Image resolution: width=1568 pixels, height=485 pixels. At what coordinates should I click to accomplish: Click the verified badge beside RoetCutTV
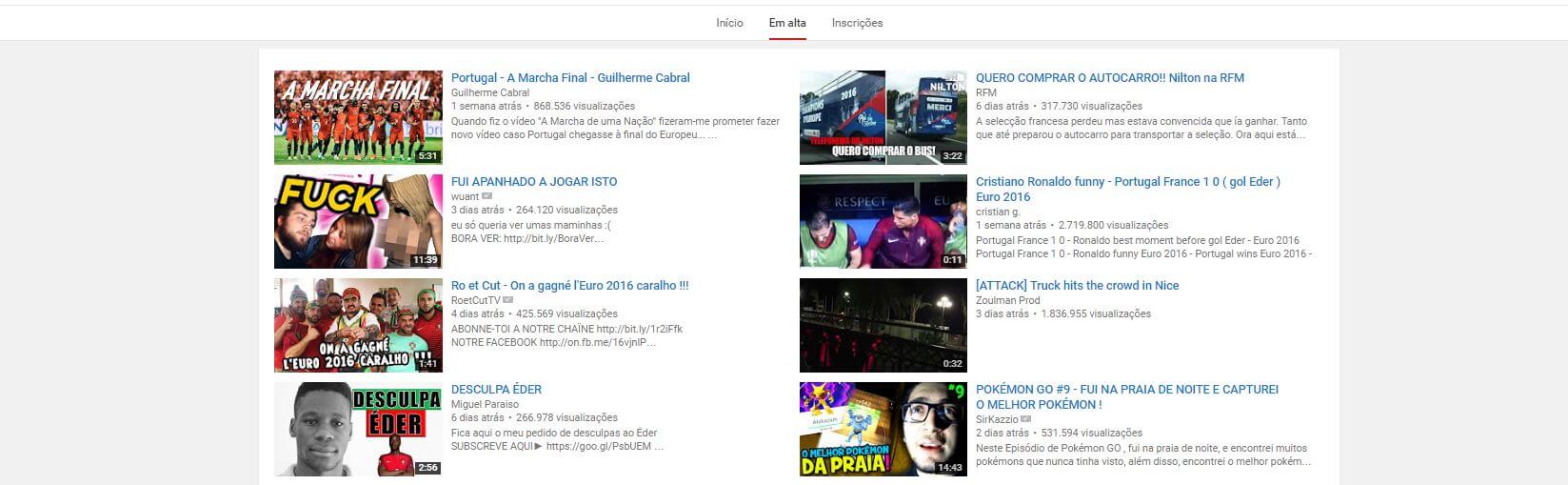(x=507, y=300)
